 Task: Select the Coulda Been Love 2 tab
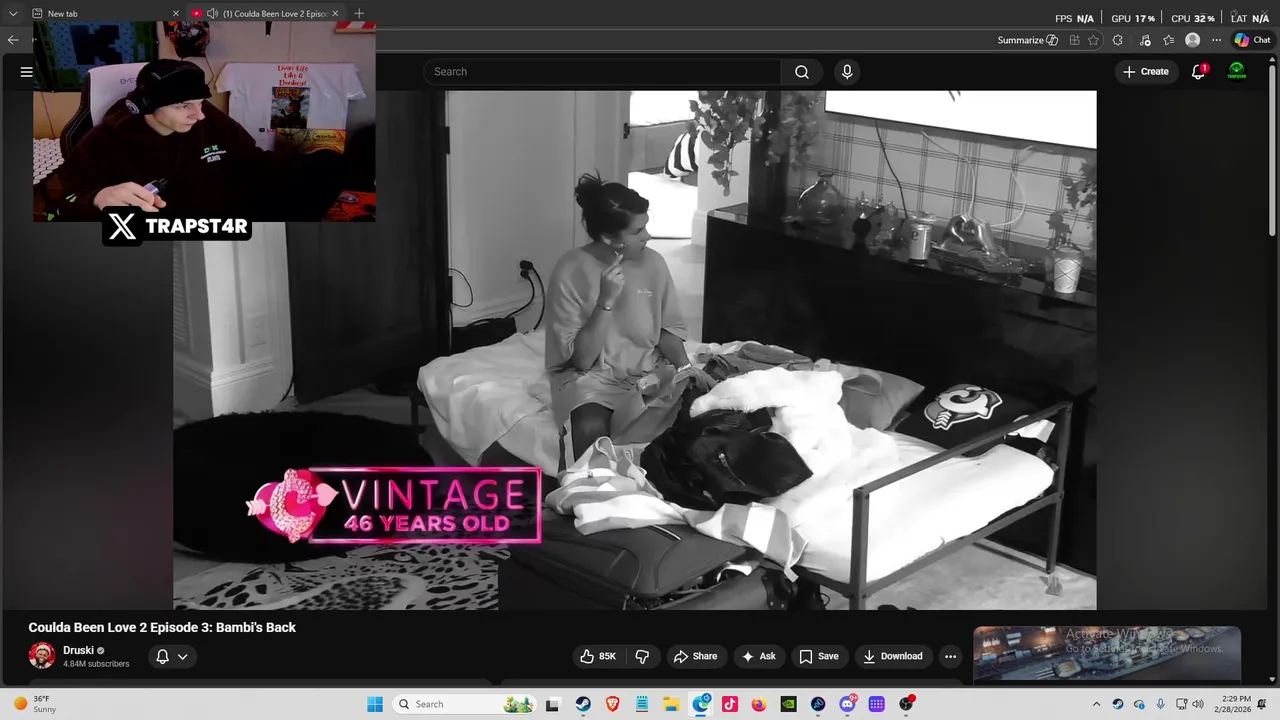[x=267, y=13]
